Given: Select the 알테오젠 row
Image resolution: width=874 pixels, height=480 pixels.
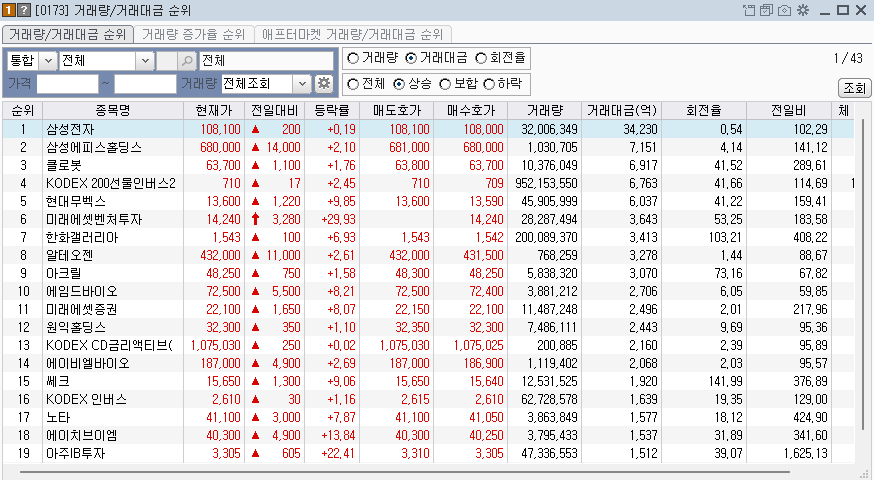Looking at the screenshot, I should [x=428, y=255].
